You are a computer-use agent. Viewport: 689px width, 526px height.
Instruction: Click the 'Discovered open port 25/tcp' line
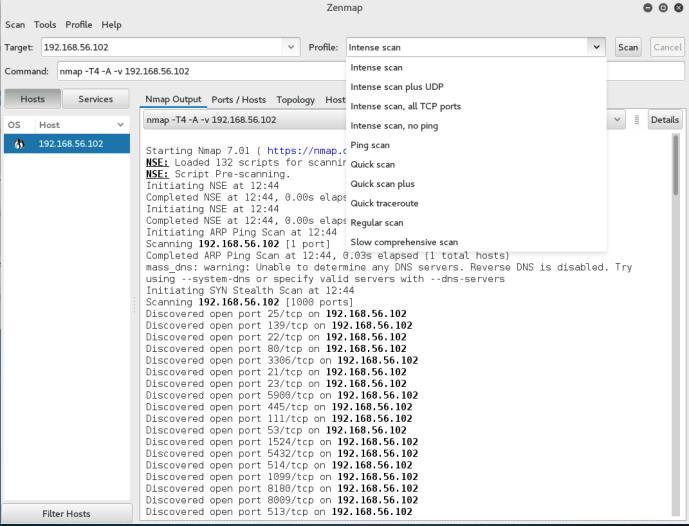tap(276, 314)
